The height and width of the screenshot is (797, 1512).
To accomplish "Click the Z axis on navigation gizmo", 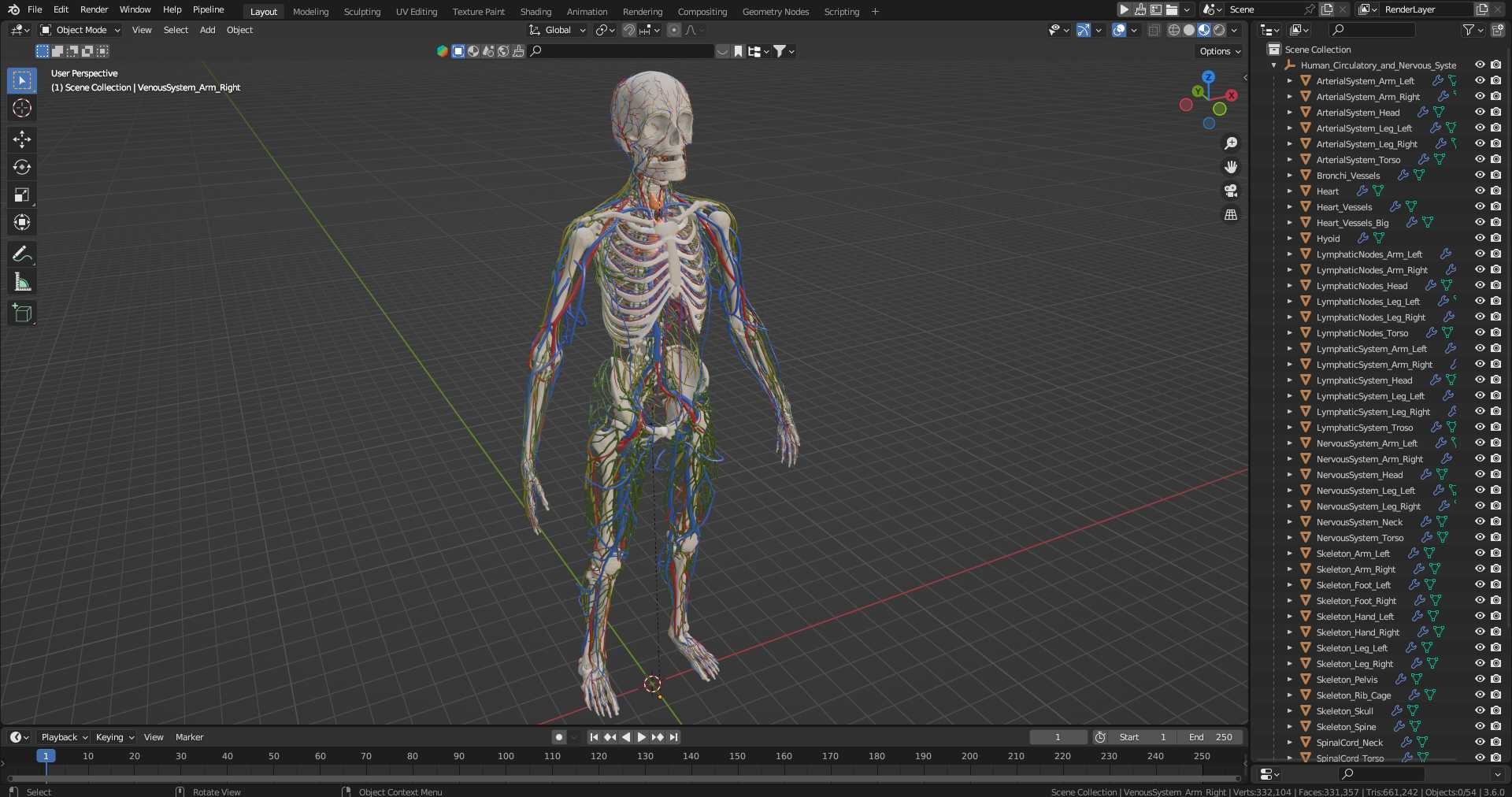I will 1208,77.
